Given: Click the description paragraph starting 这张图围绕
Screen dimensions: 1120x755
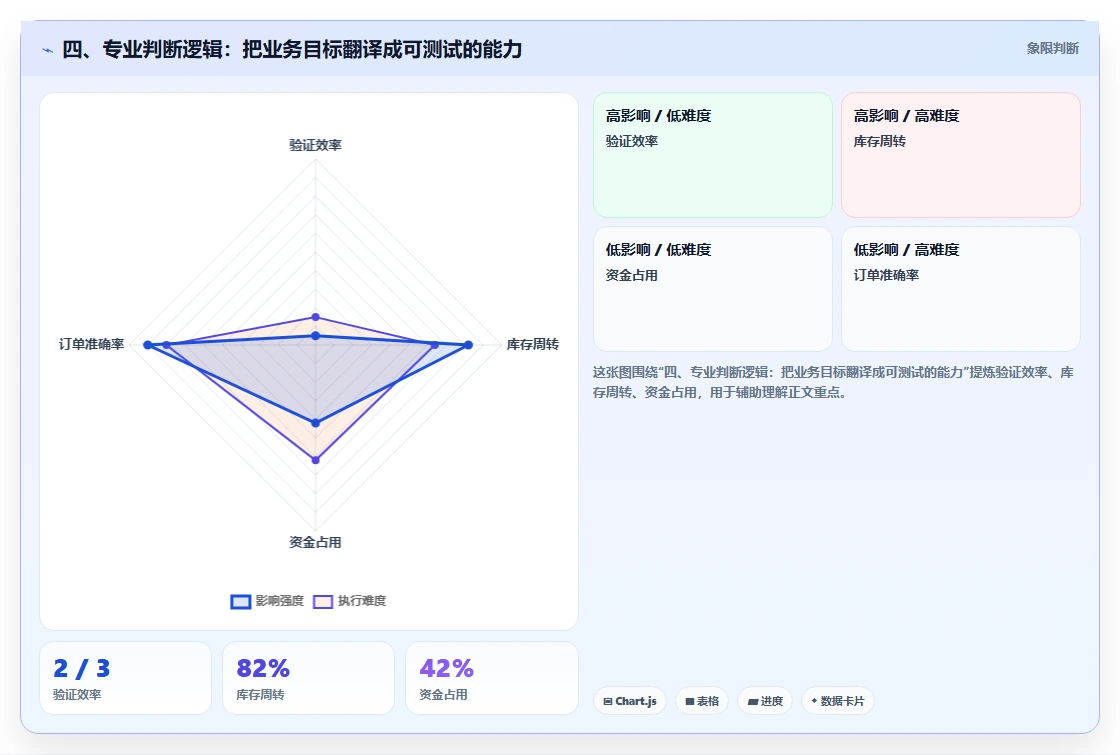Looking at the screenshot, I should [x=833, y=382].
